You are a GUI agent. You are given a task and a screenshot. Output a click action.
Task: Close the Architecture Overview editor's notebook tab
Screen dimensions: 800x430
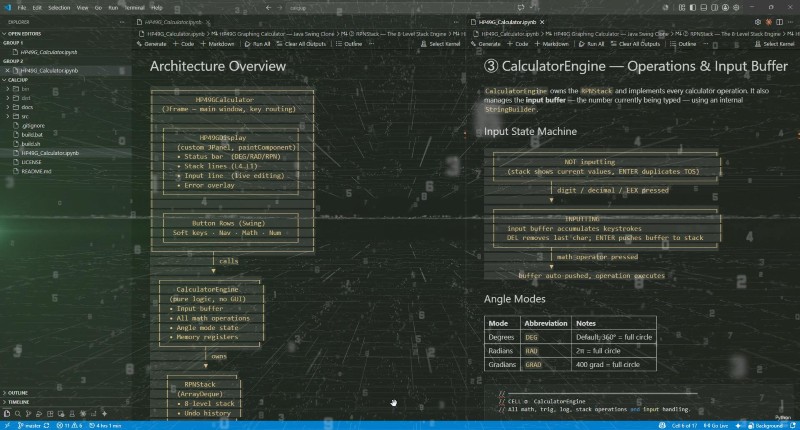pos(208,22)
